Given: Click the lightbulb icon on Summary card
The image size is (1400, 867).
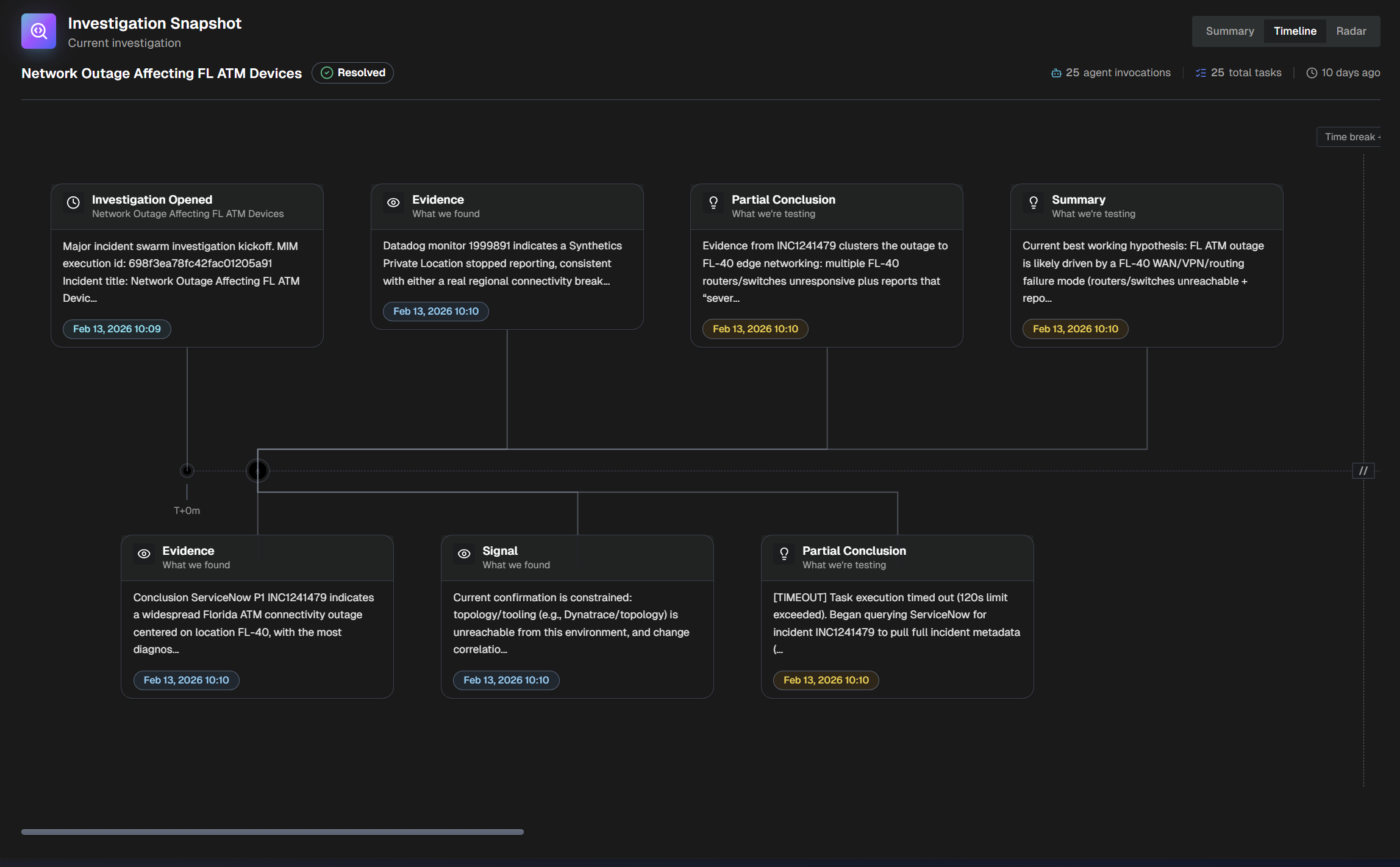Looking at the screenshot, I should coord(1033,203).
